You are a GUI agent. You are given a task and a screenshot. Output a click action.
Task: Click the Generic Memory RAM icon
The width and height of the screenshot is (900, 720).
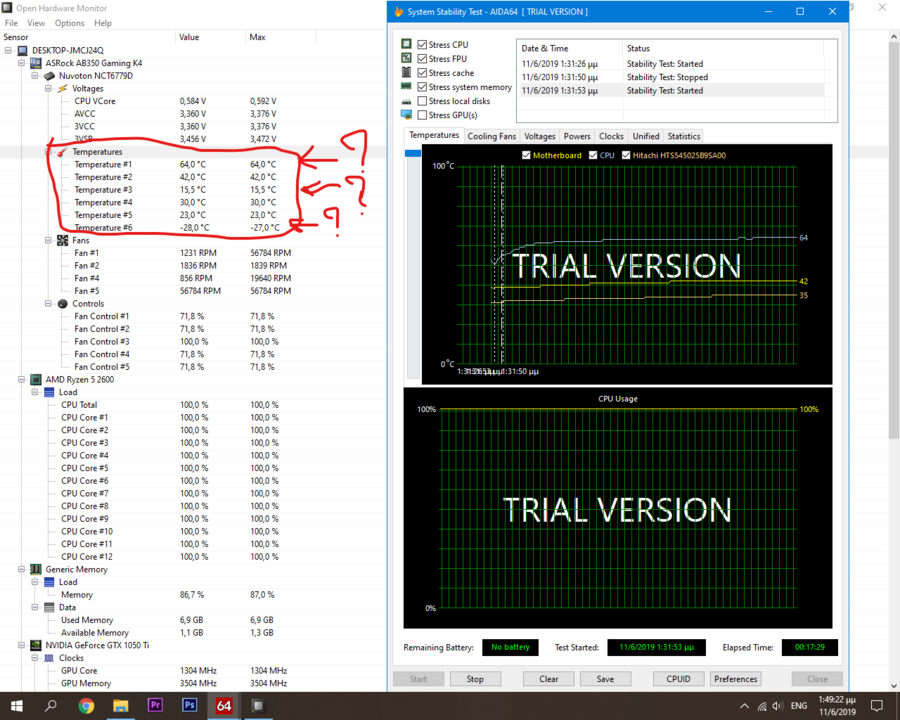coord(36,570)
